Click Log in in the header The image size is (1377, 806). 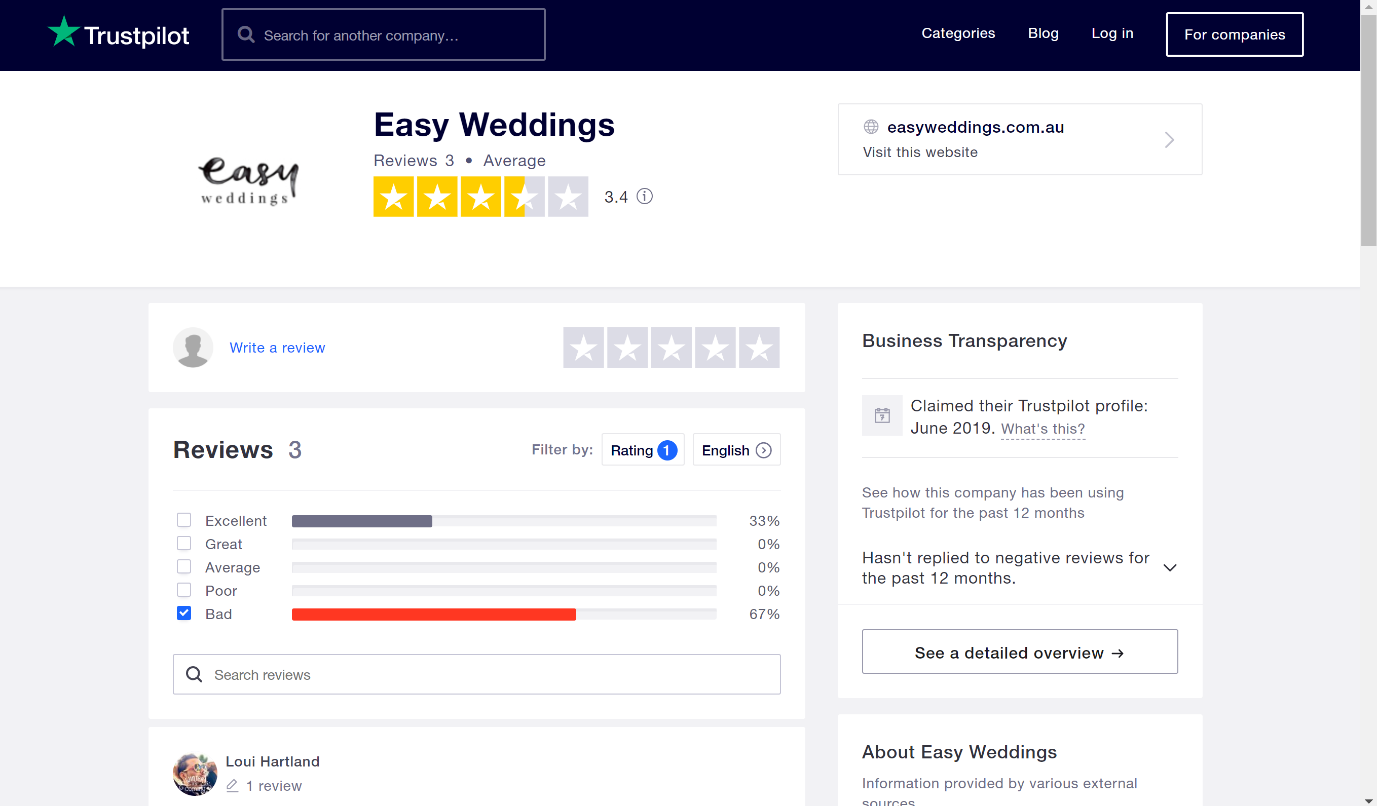1112,33
